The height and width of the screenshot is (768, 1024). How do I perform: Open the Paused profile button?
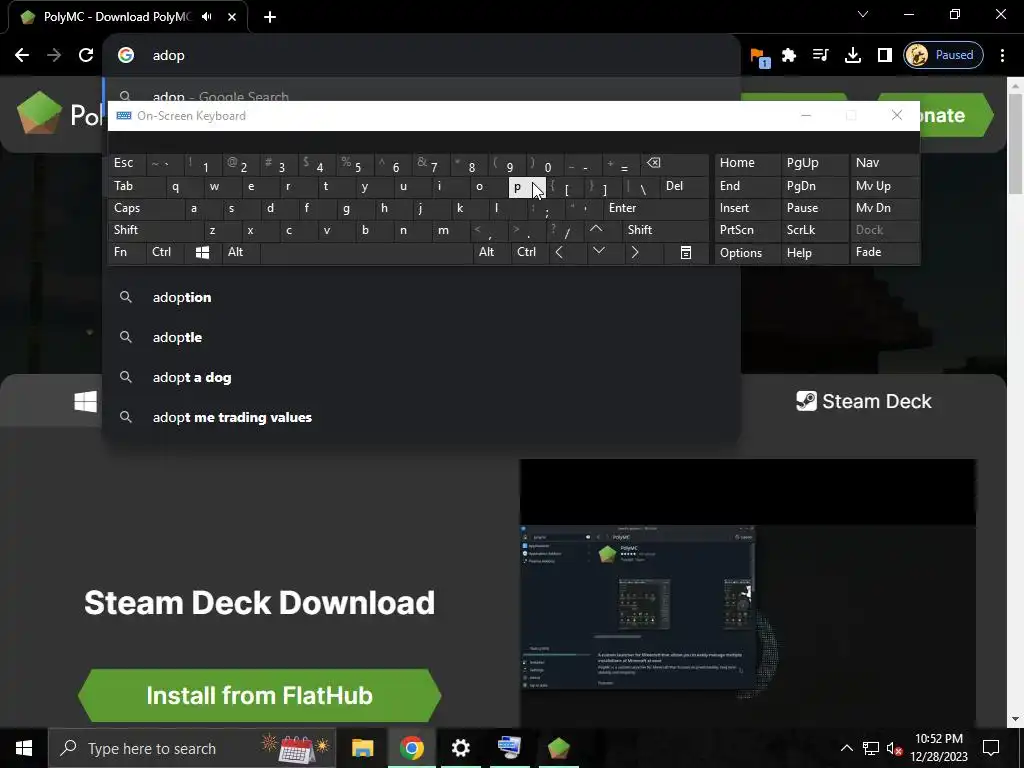[x=943, y=55]
